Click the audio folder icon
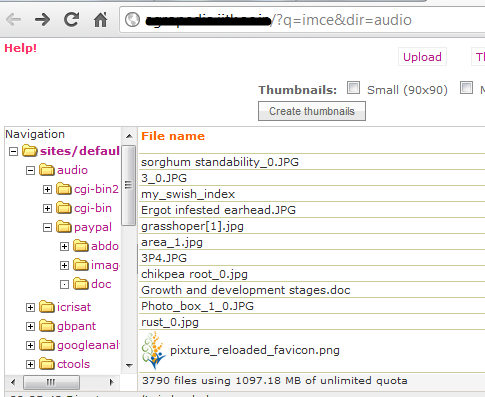Viewport: 485px width, 397px height. click(x=47, y=170)
